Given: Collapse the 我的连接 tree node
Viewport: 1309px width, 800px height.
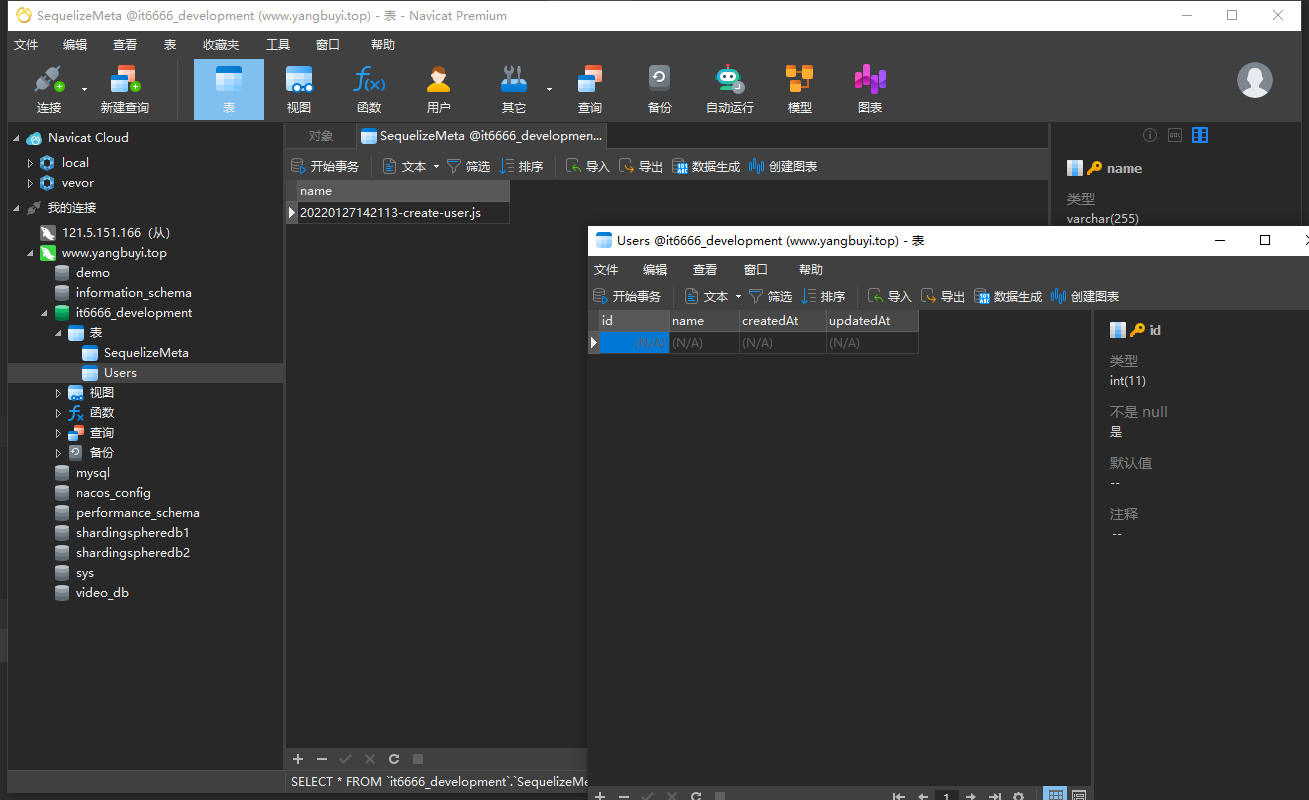Looking at the screenshot, I should click(x=16, y=208).
